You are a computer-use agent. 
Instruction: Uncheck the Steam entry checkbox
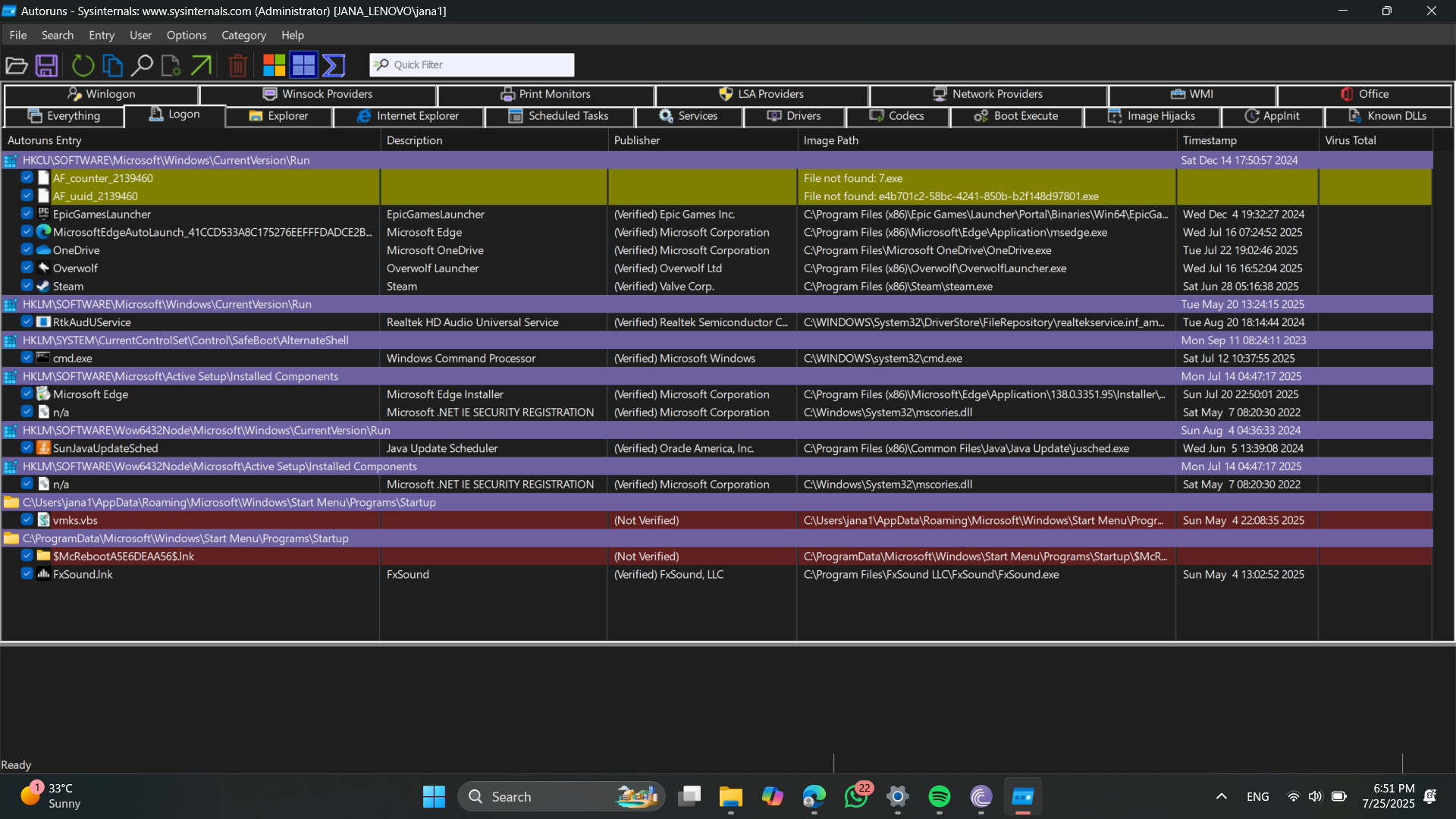click(x=27, y=286)
